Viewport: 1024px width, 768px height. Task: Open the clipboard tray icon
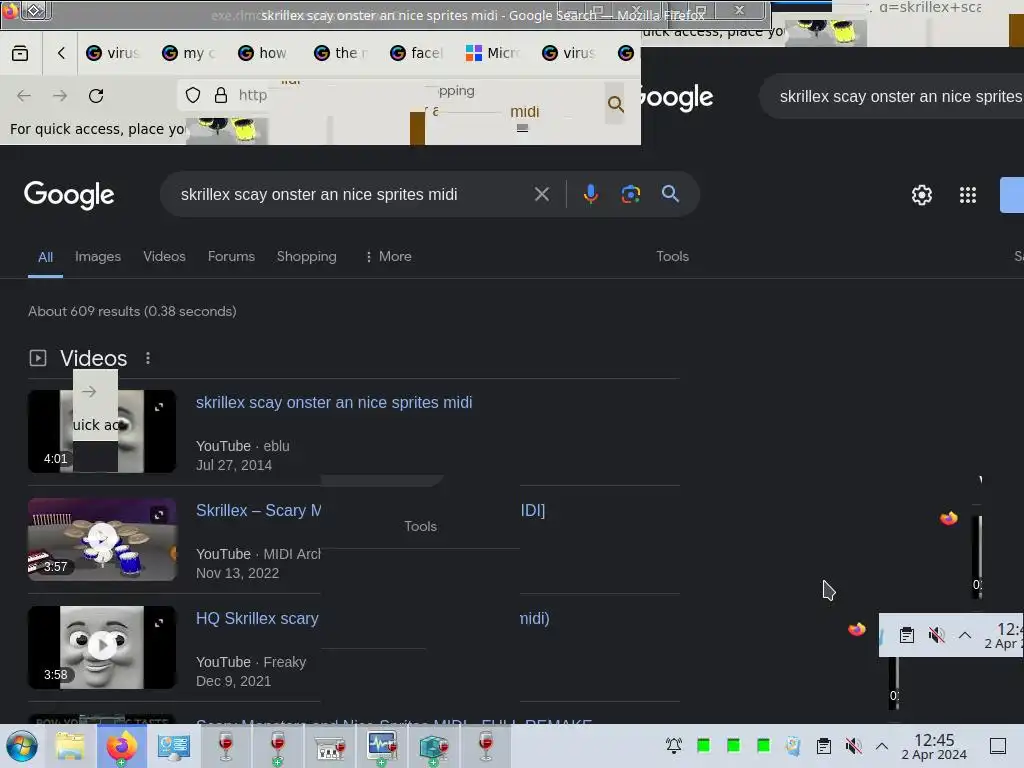pos(824,745)
